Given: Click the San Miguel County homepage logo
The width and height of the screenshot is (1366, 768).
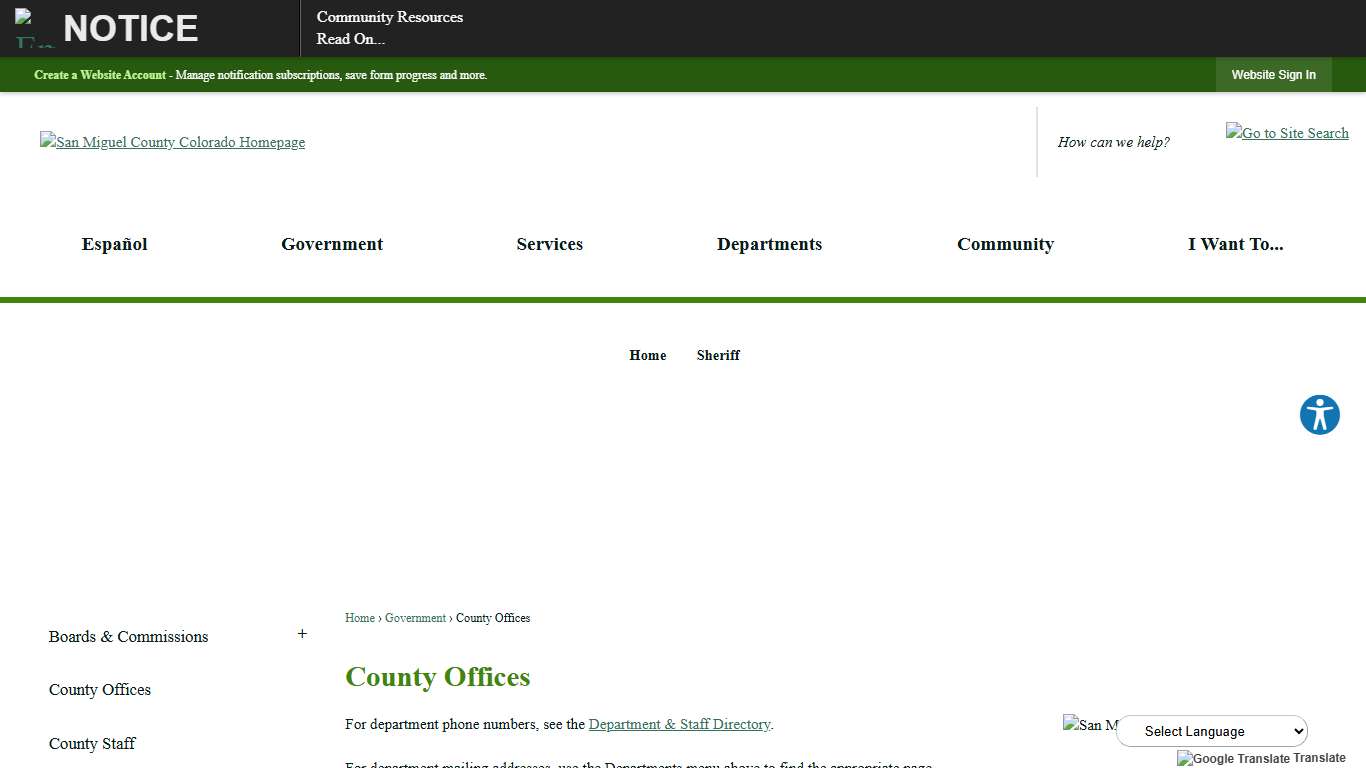Looking at the screenshot, I should pos(172,142).
